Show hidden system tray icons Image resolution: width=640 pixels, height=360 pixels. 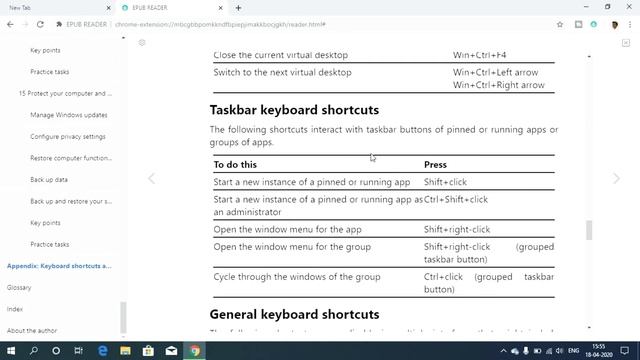click(503, 351)
